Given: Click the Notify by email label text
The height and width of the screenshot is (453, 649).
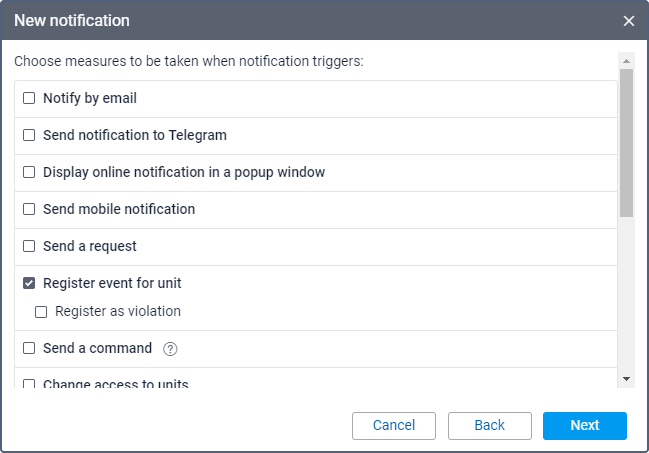Looking at the screenshot, I should tap(90, 98).
